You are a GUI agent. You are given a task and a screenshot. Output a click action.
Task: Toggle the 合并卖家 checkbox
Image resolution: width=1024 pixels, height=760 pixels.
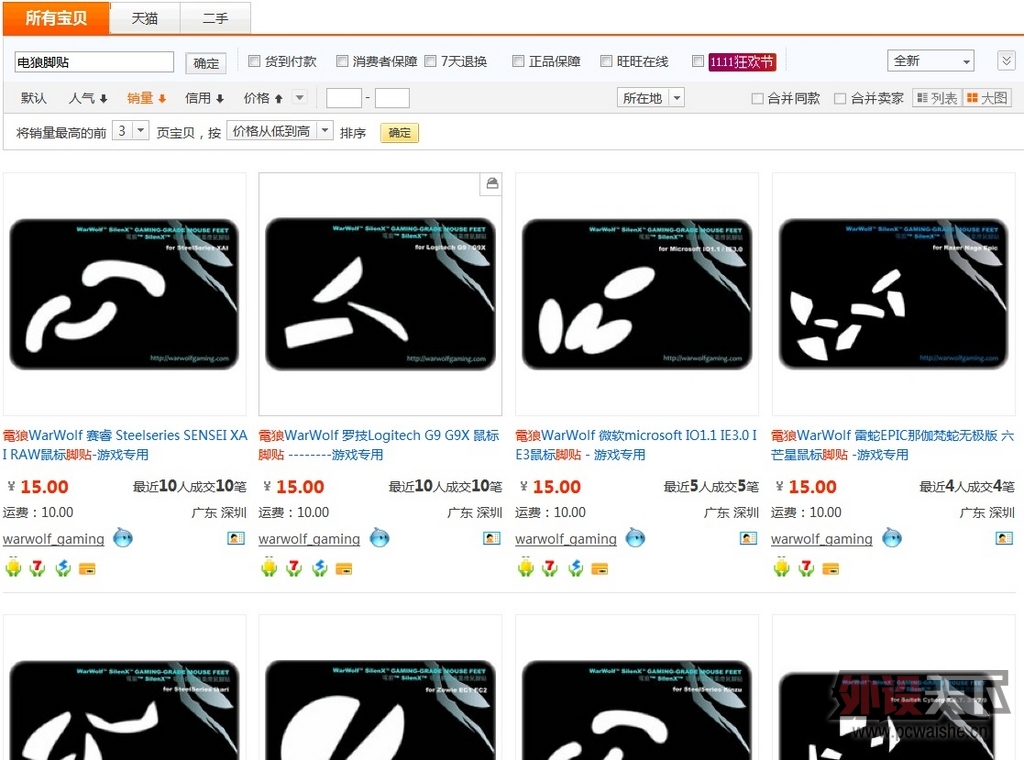point(840,99)
